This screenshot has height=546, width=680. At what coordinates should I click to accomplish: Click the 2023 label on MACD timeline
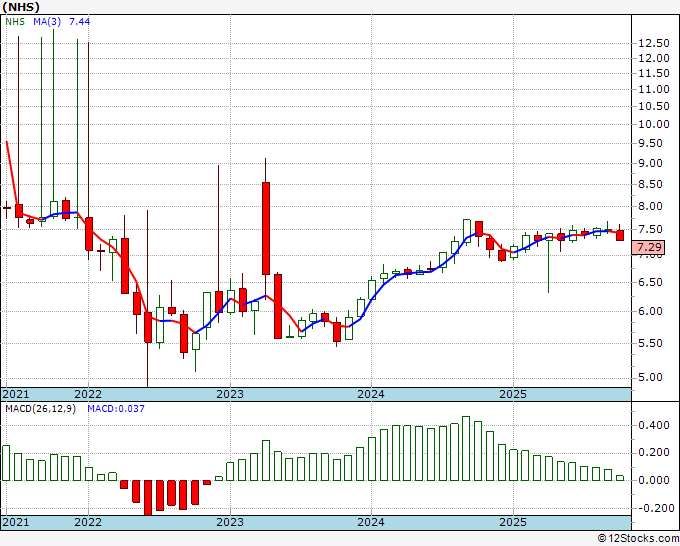pyautogui.click(x=230, y=522)
